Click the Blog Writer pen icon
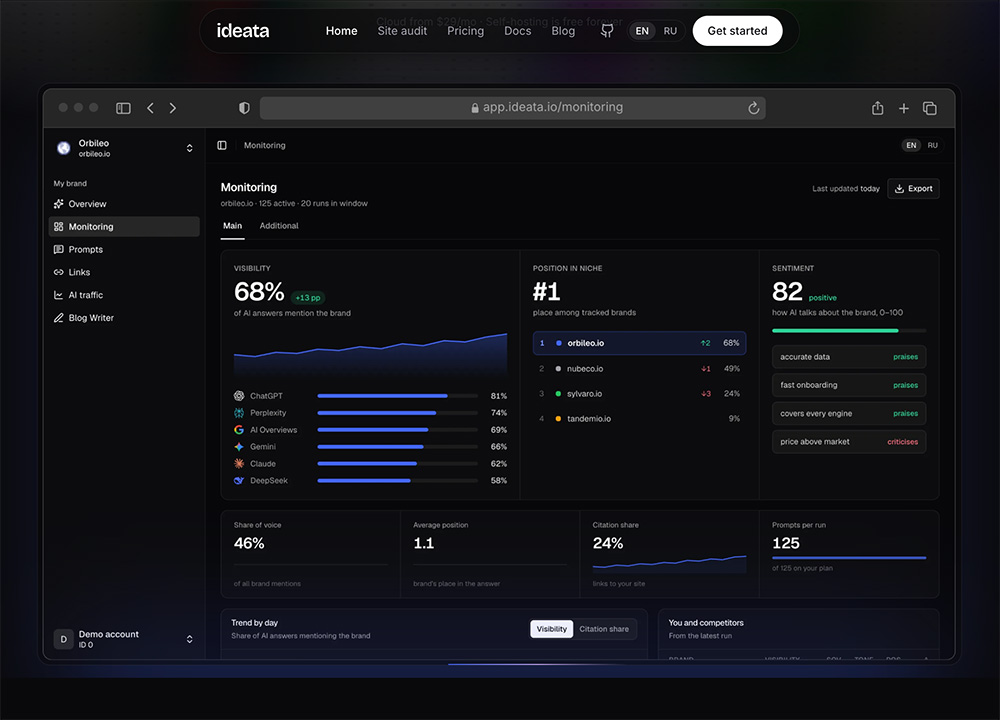 [59, 318]
